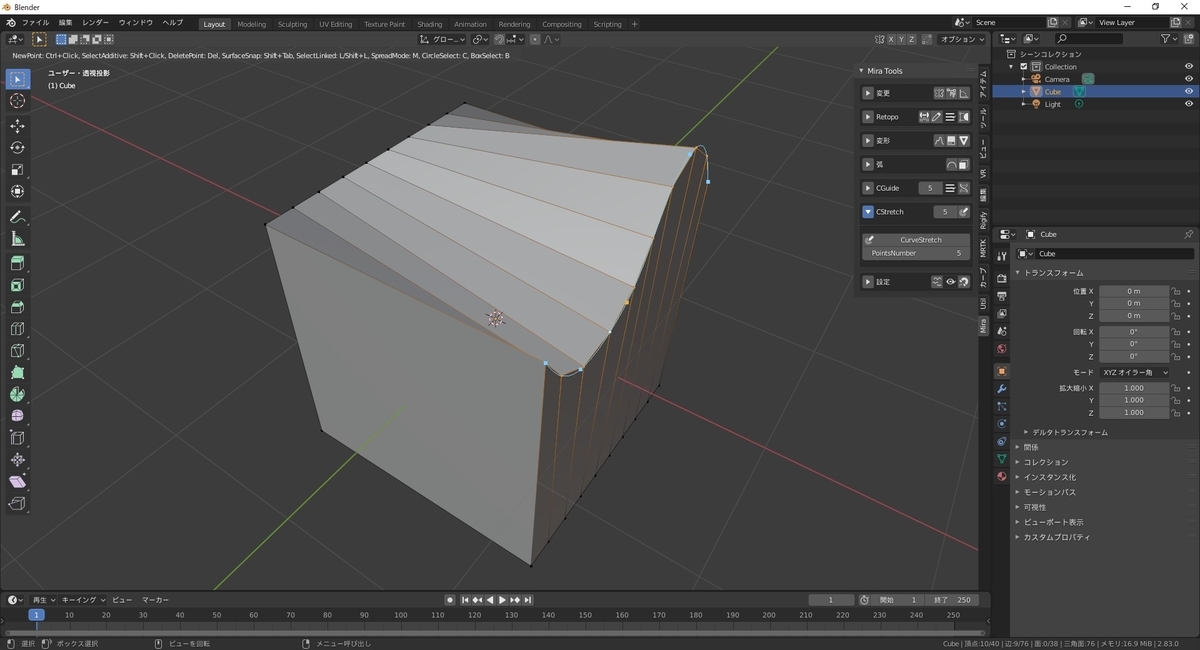The height and width of the screenshot is (650, 1200).
Task: Open the Tool properties tab
Action: click(x=1001, y=256)
